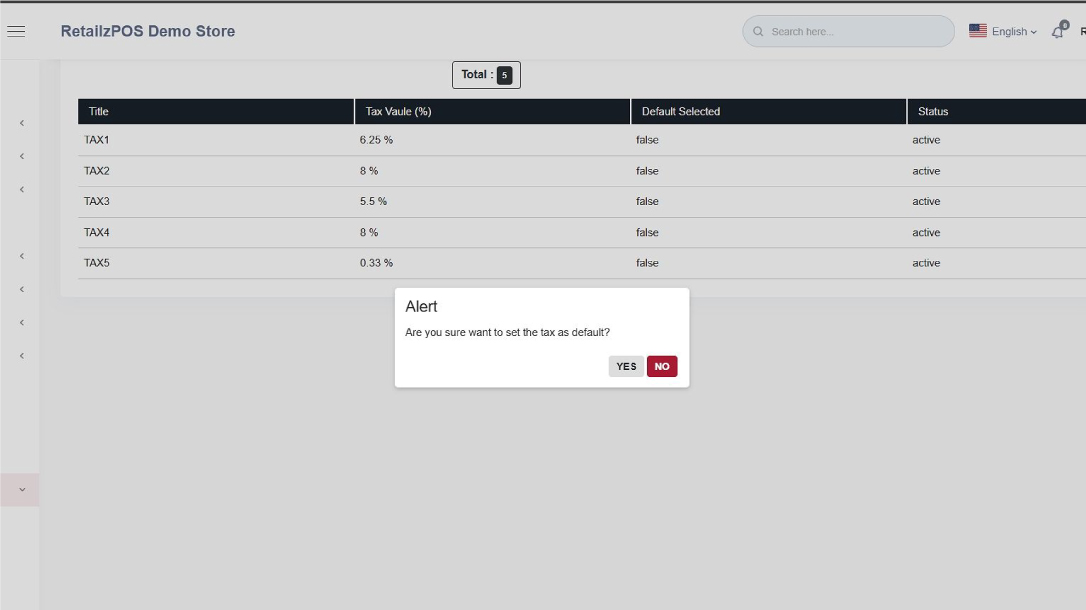Focus the 'Search here...' input field
This screenshot has height=610, width=1086.
855,32
